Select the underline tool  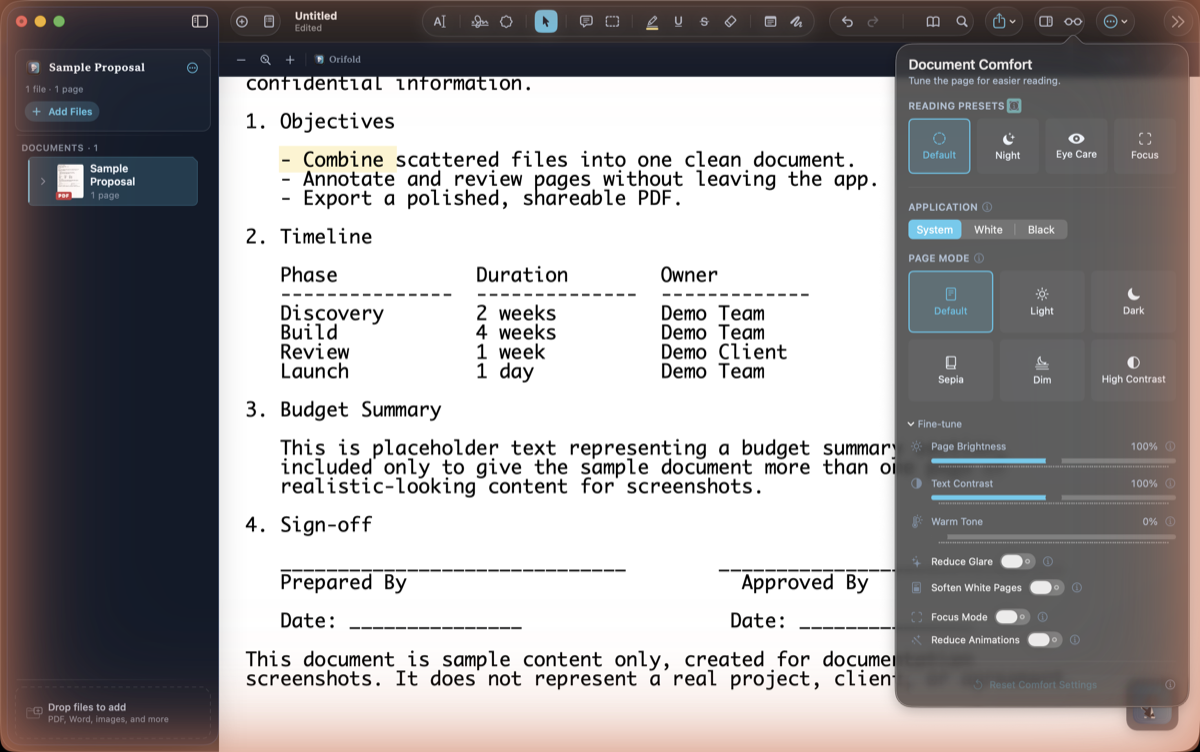tap(679, 21)
